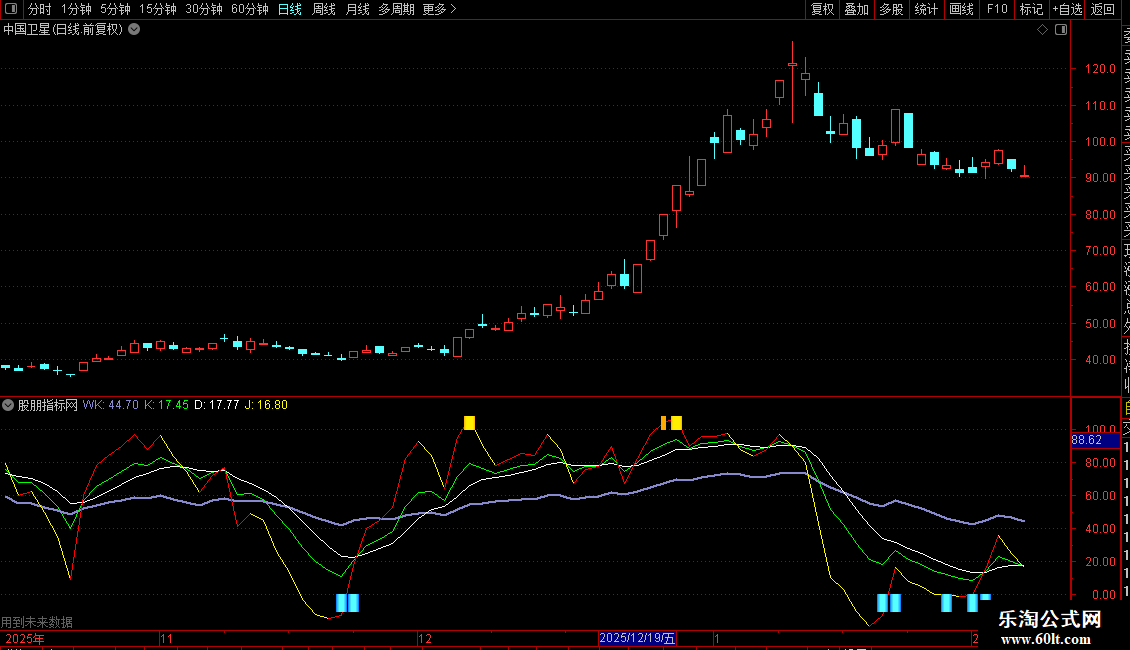Switch to 分时 intraday view
This screenshot has width=1130, height=650.
tap(40, 9)
